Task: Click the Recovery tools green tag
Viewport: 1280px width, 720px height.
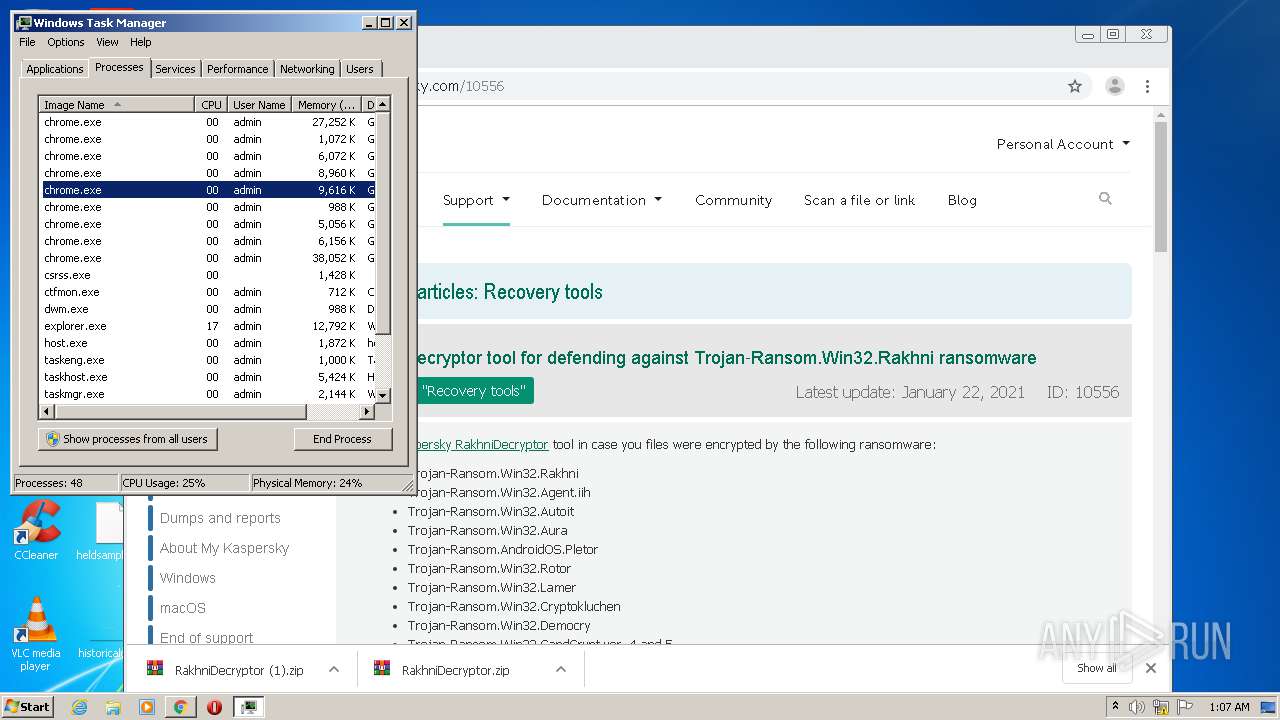Action: [473, 391]
